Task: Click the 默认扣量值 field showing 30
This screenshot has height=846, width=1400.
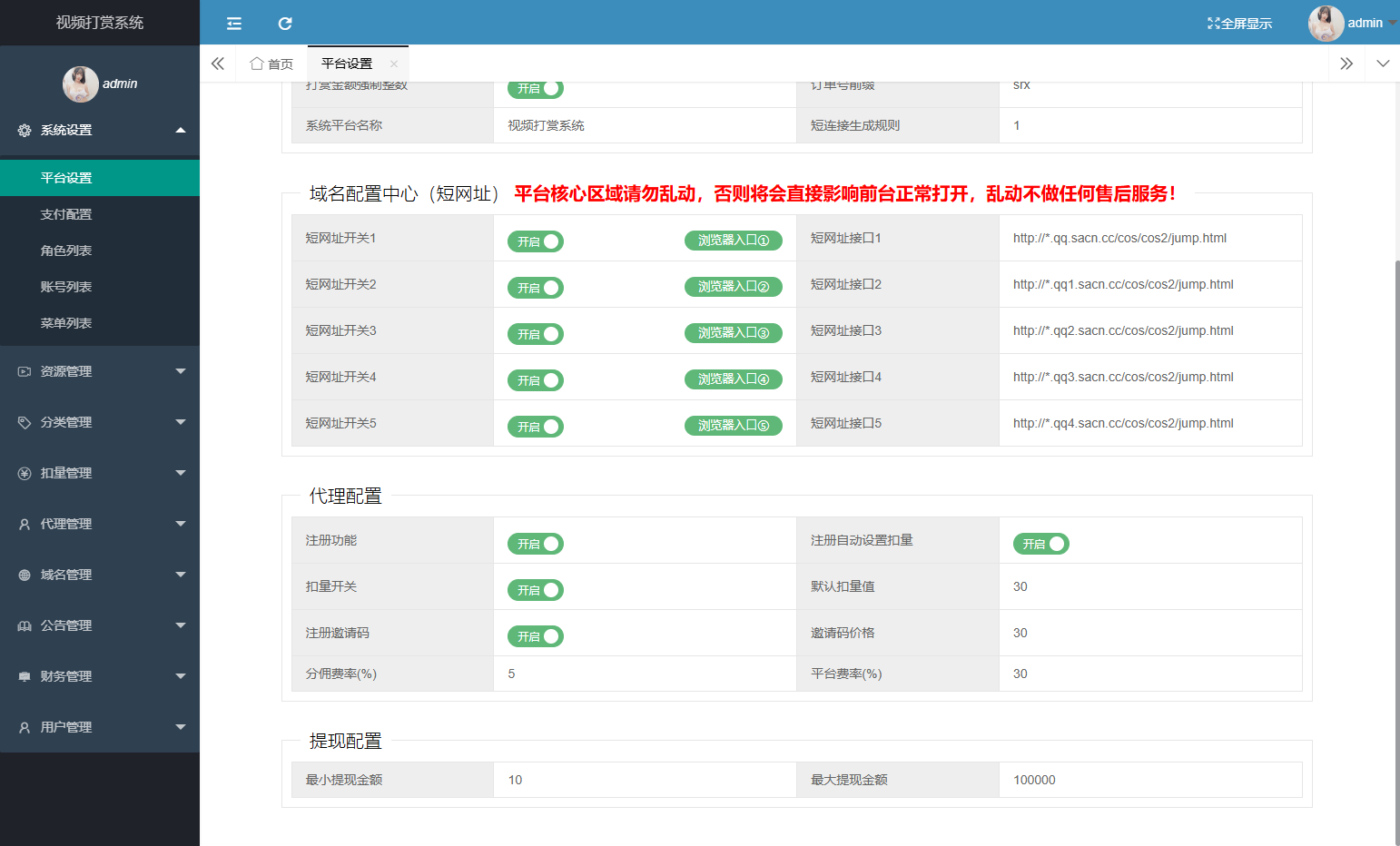Action: click(1150, 586)
